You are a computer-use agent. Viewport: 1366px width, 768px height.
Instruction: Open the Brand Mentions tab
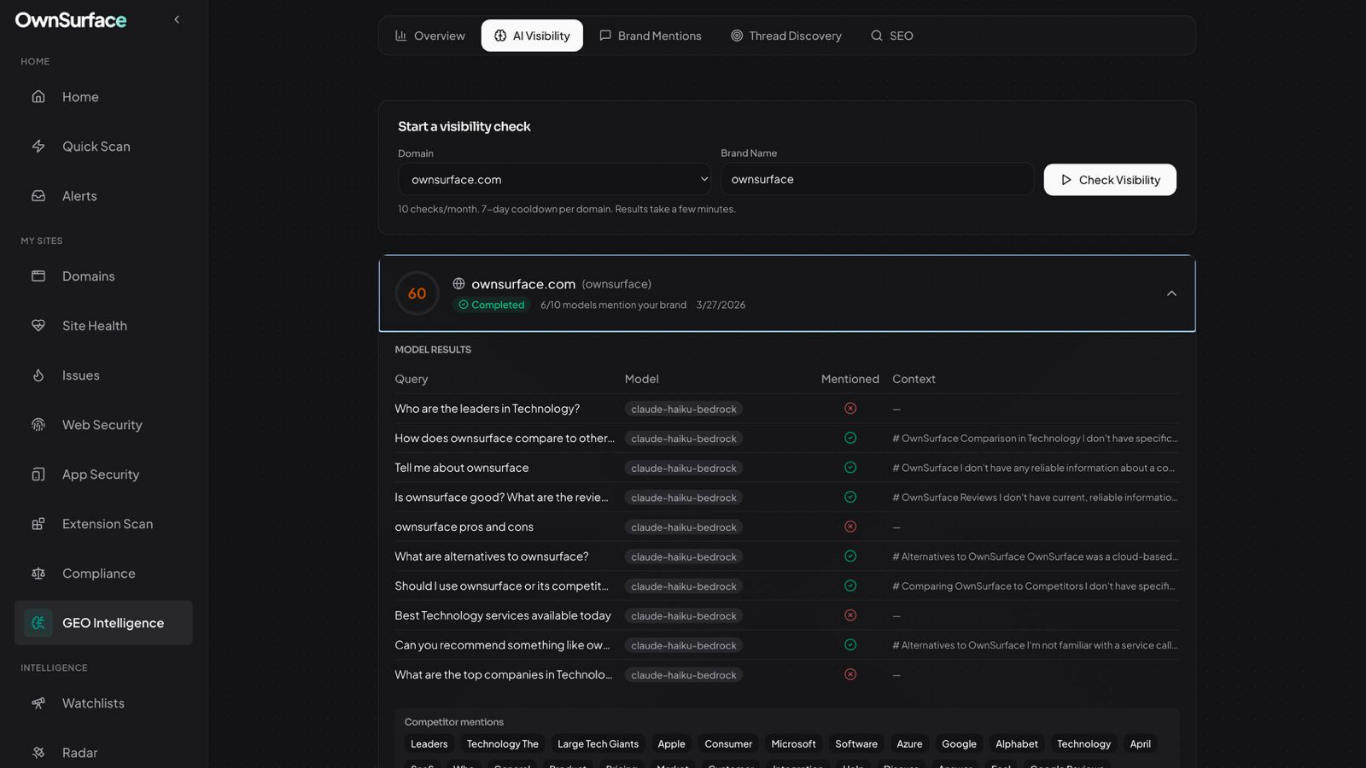click(x=650, y=36)
